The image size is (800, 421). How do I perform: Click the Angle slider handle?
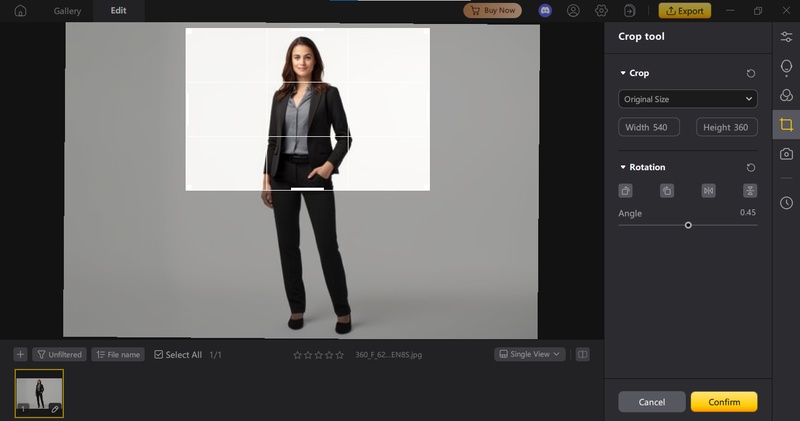click(x=688, y=225)
